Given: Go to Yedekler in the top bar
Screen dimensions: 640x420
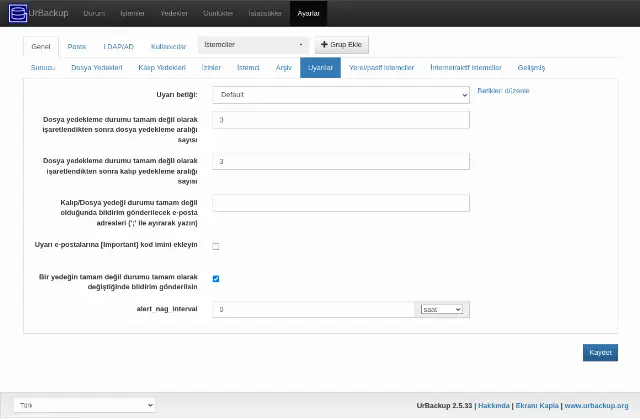Looking at the screenshot, I should pyautogui.click(x=174, y=13).
